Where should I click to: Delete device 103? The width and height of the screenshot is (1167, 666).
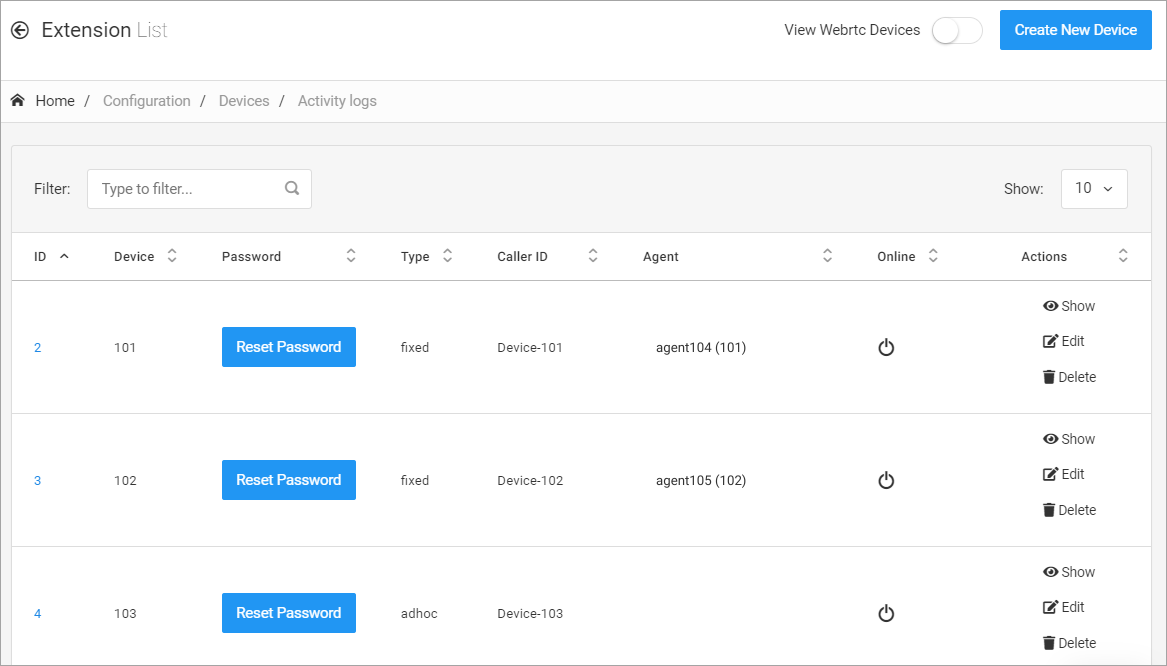(x=1070, y=643)
